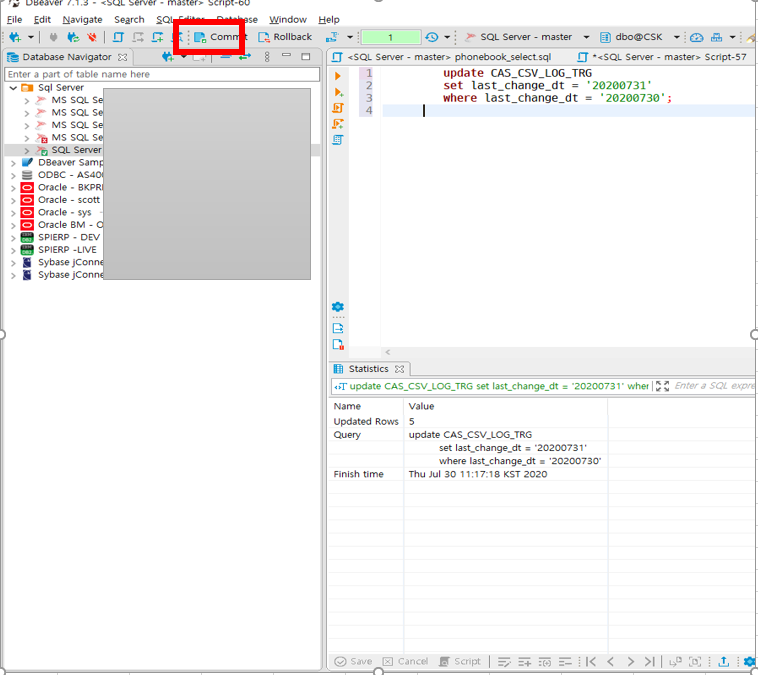
Task: Click the green transaction count field showing 1
Action: (x=391, y=37)
